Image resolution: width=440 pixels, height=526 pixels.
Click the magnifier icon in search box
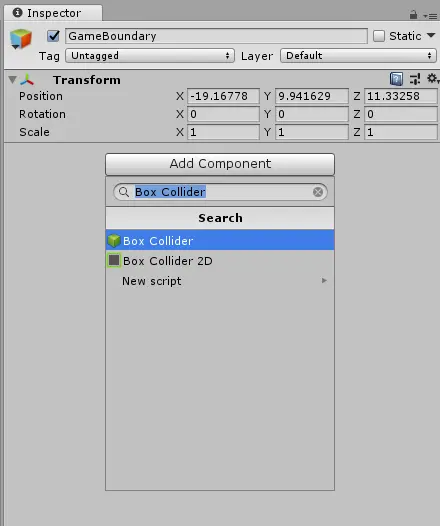[x=124, y=192]
